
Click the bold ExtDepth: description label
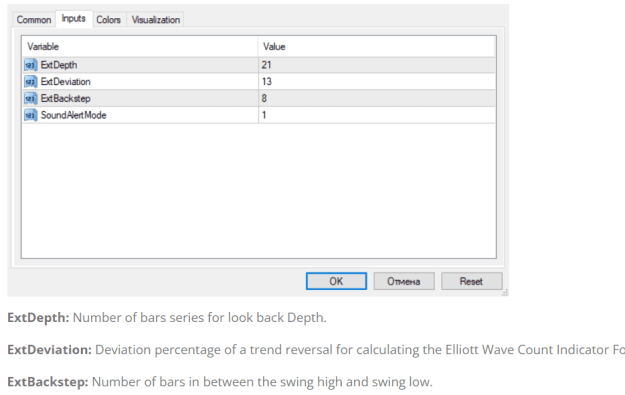[x=38, y=318]
